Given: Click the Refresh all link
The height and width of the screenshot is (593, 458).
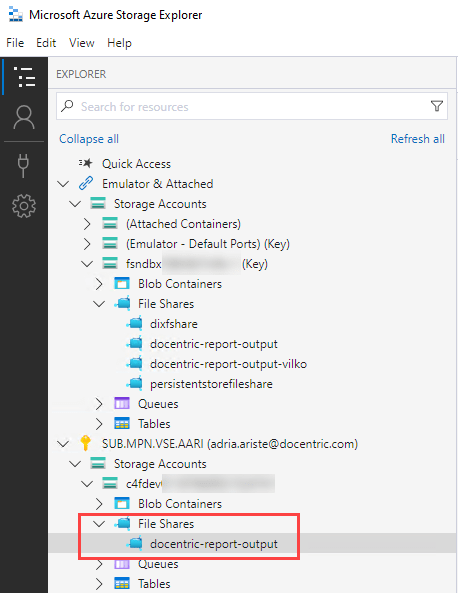Looking at the screenshot, I should 418,139.
